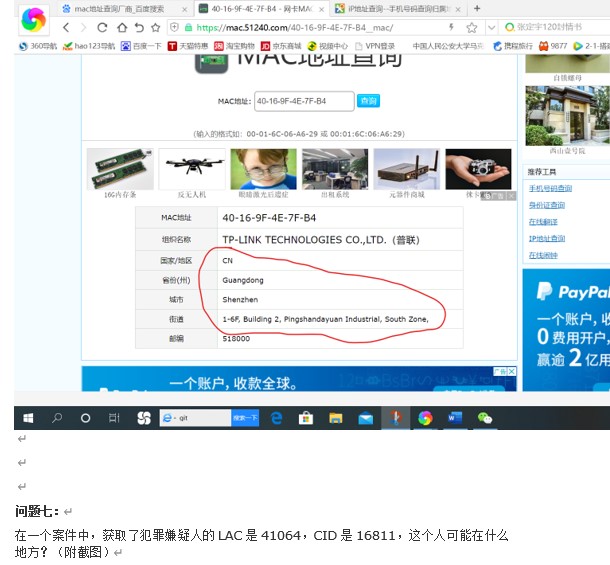Open Microsoft Store from the taskbar
Screen dimensions: 610x565
tap(306, 418)
